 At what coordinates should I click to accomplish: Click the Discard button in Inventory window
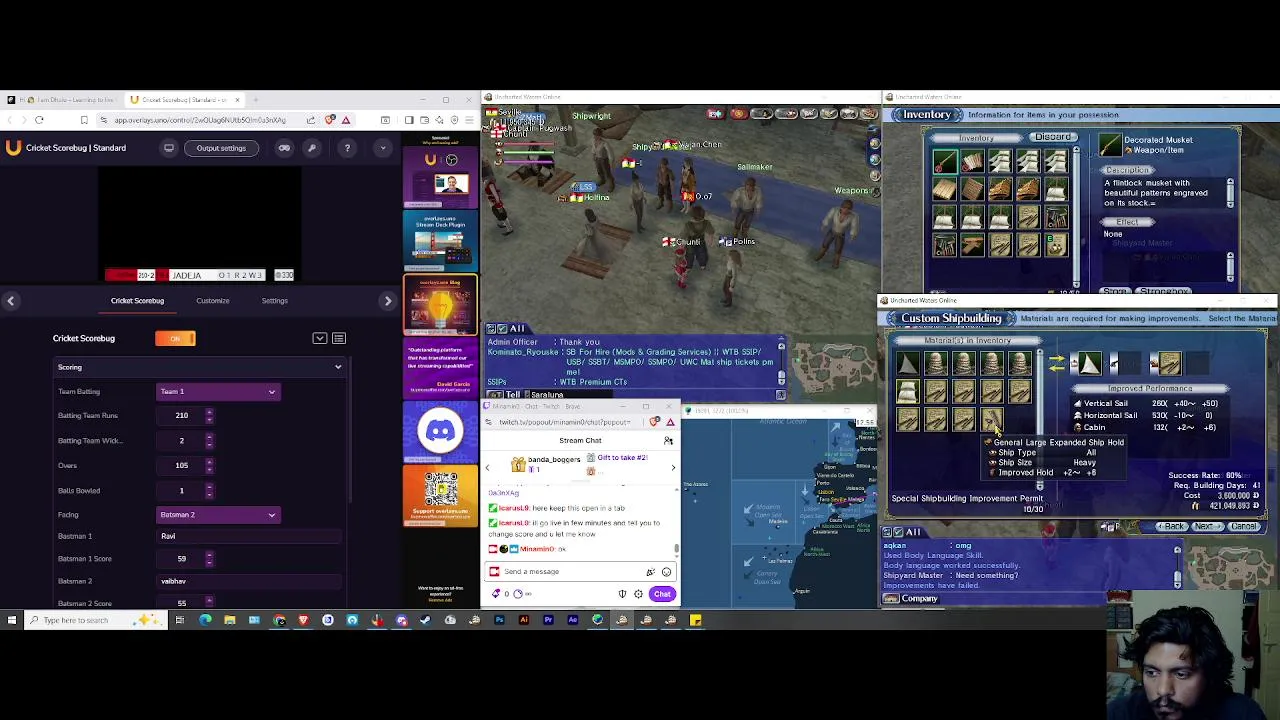[1052, 137]
